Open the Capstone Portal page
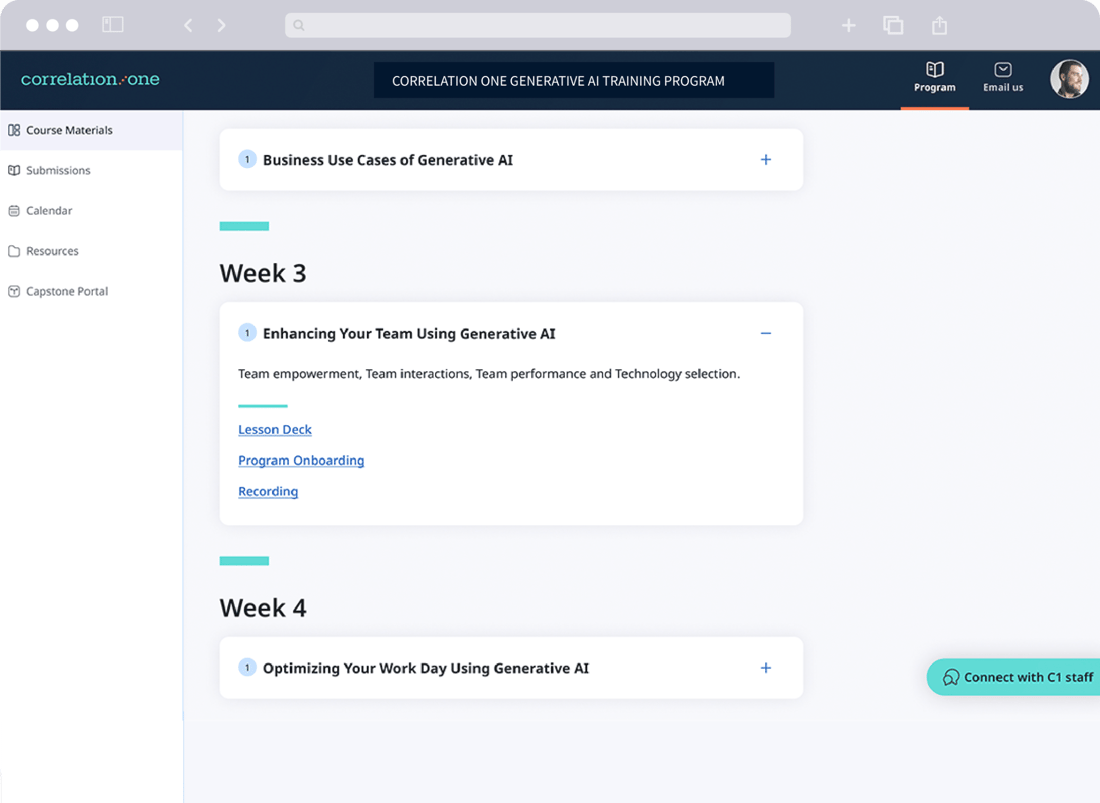The image size is (1100, 803). (67, 292)
